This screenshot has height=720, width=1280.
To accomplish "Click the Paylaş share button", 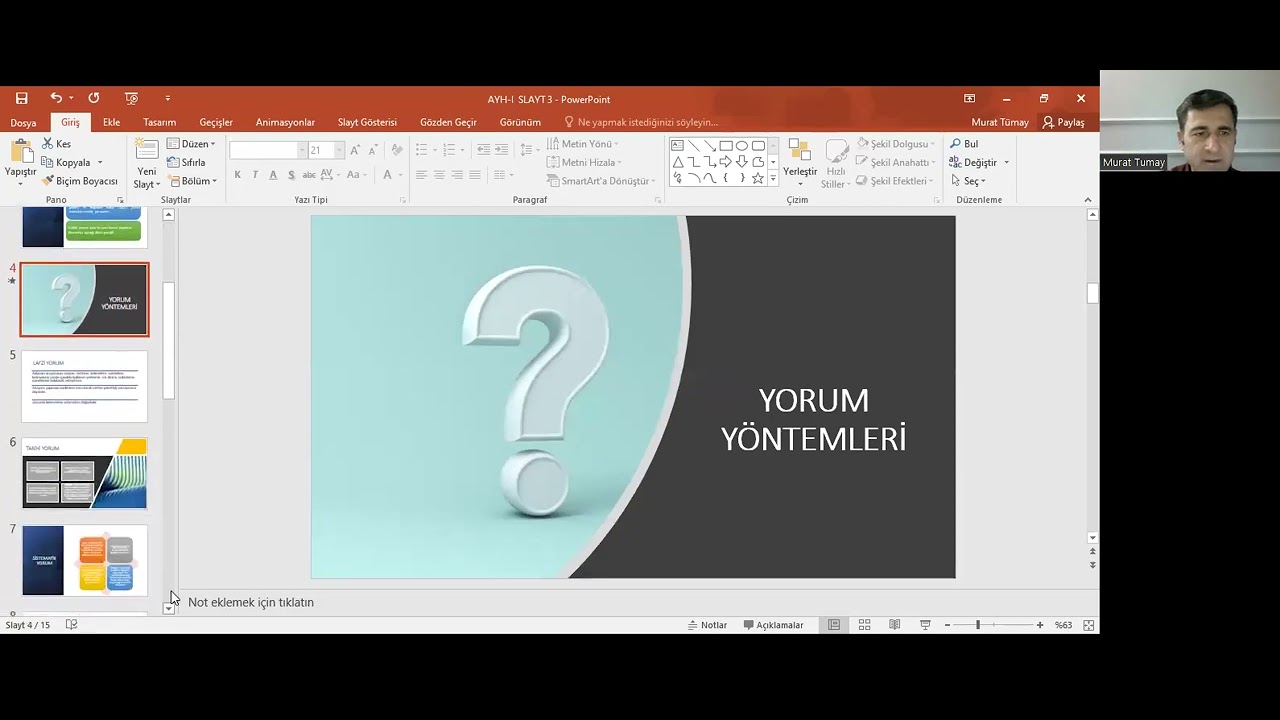I will click(x=1064, y=122).
